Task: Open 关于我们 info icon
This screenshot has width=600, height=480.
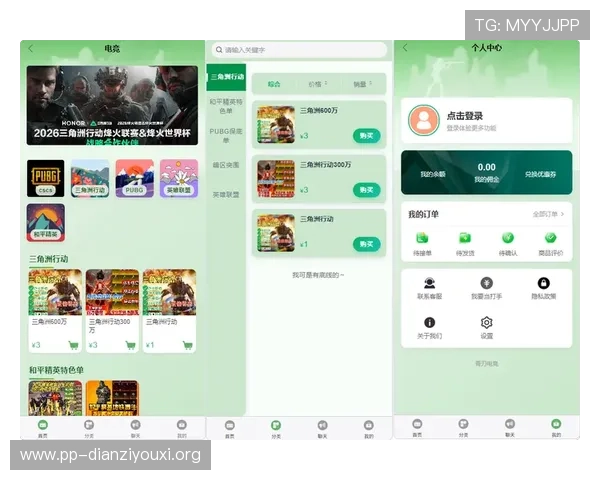Action: 429,323
